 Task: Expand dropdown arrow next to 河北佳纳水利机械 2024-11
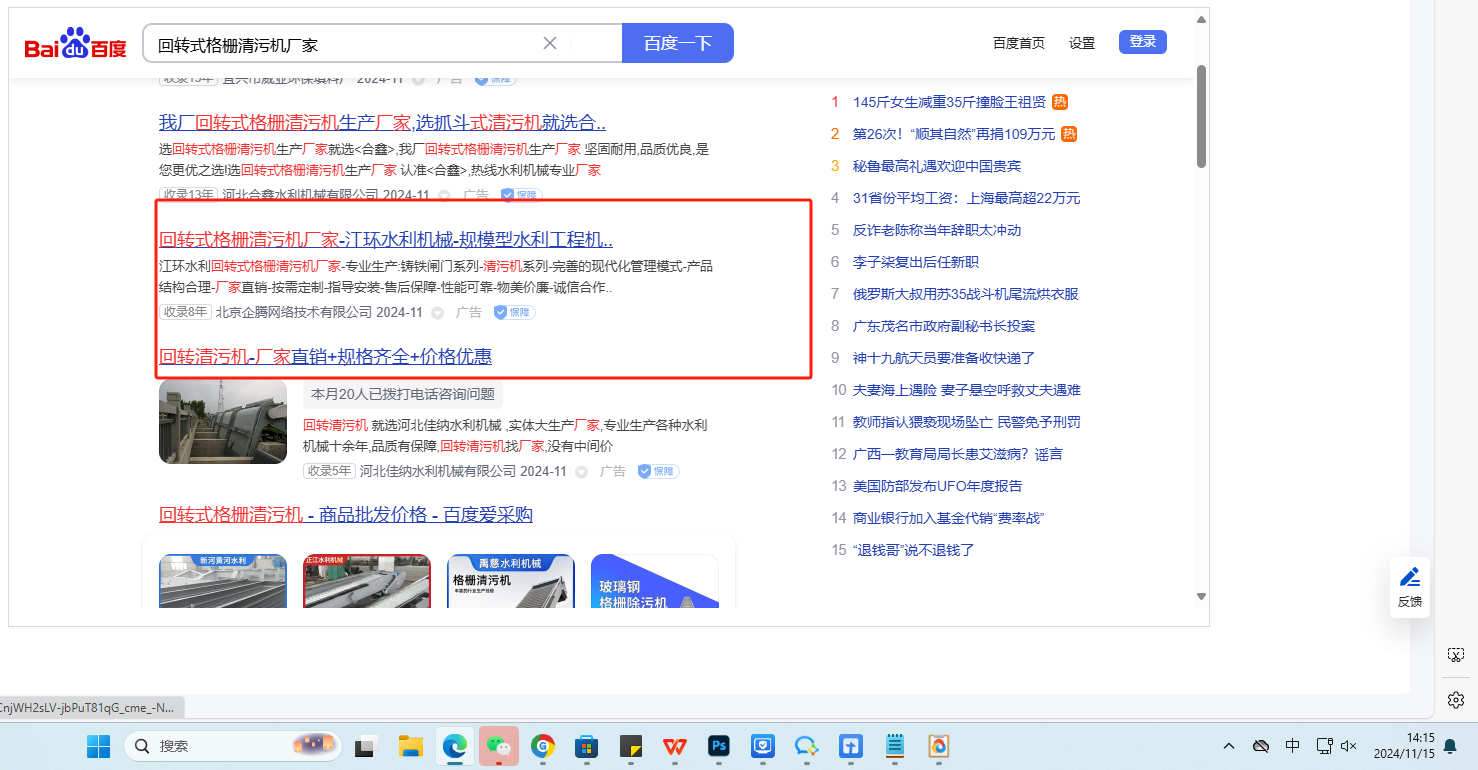[x=583, y=471]
